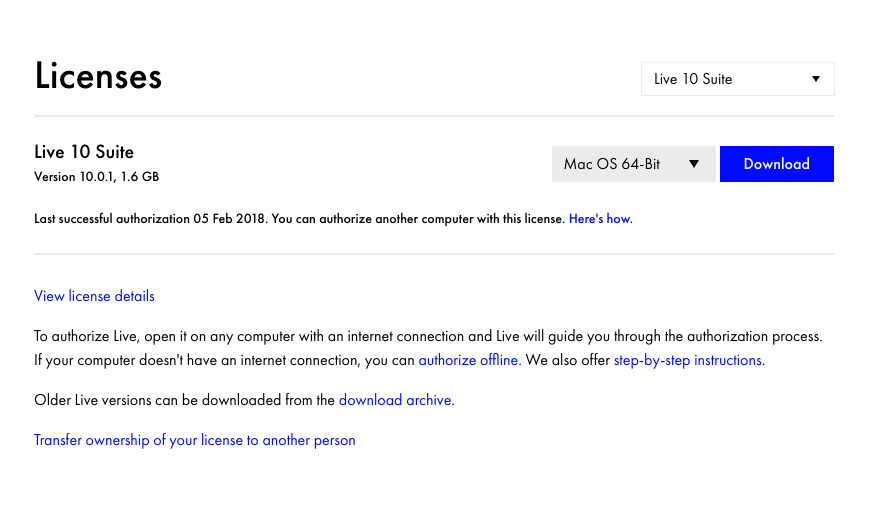Go to the download archive link

coord(395,400)
